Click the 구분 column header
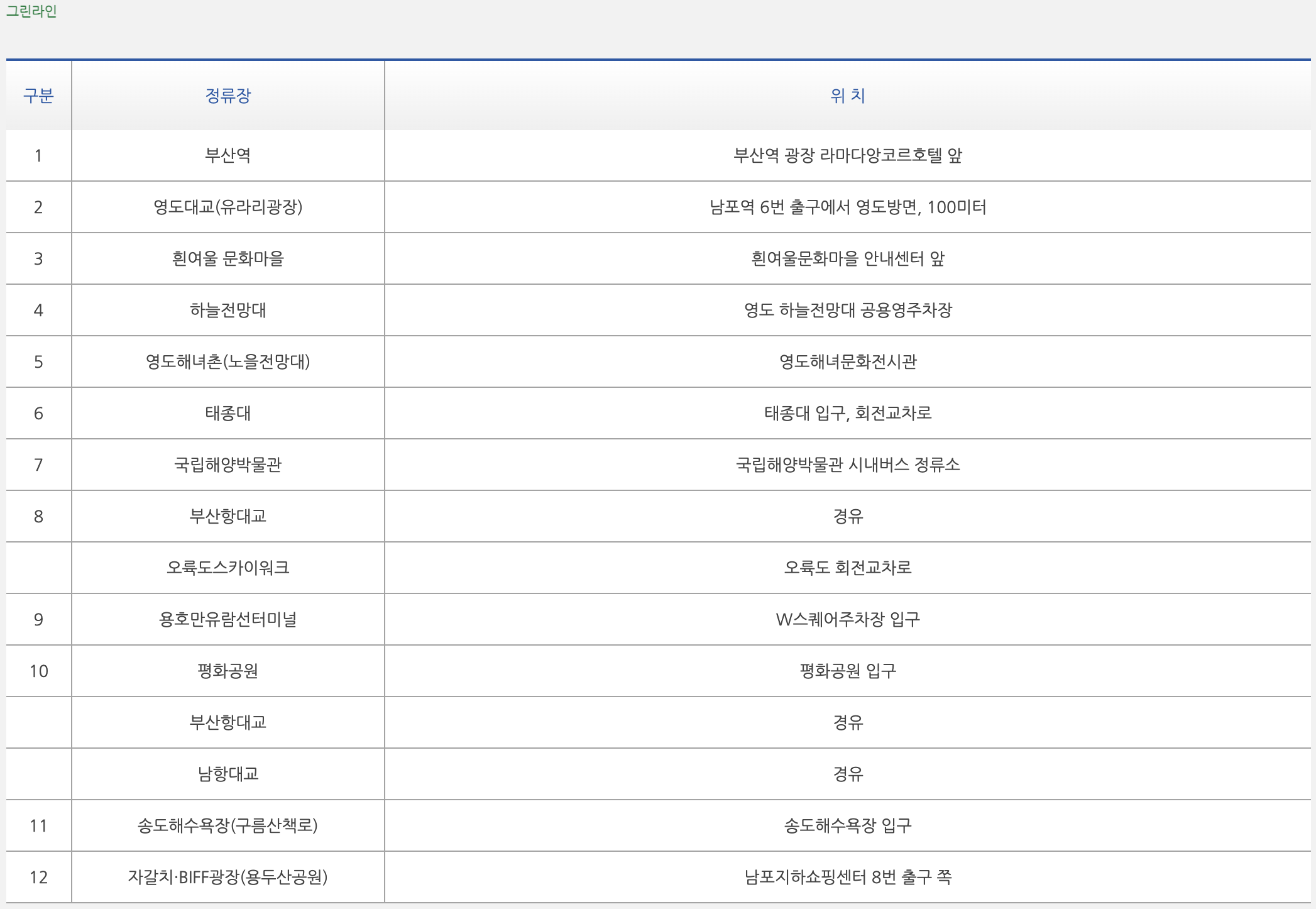 coord(38,96)
